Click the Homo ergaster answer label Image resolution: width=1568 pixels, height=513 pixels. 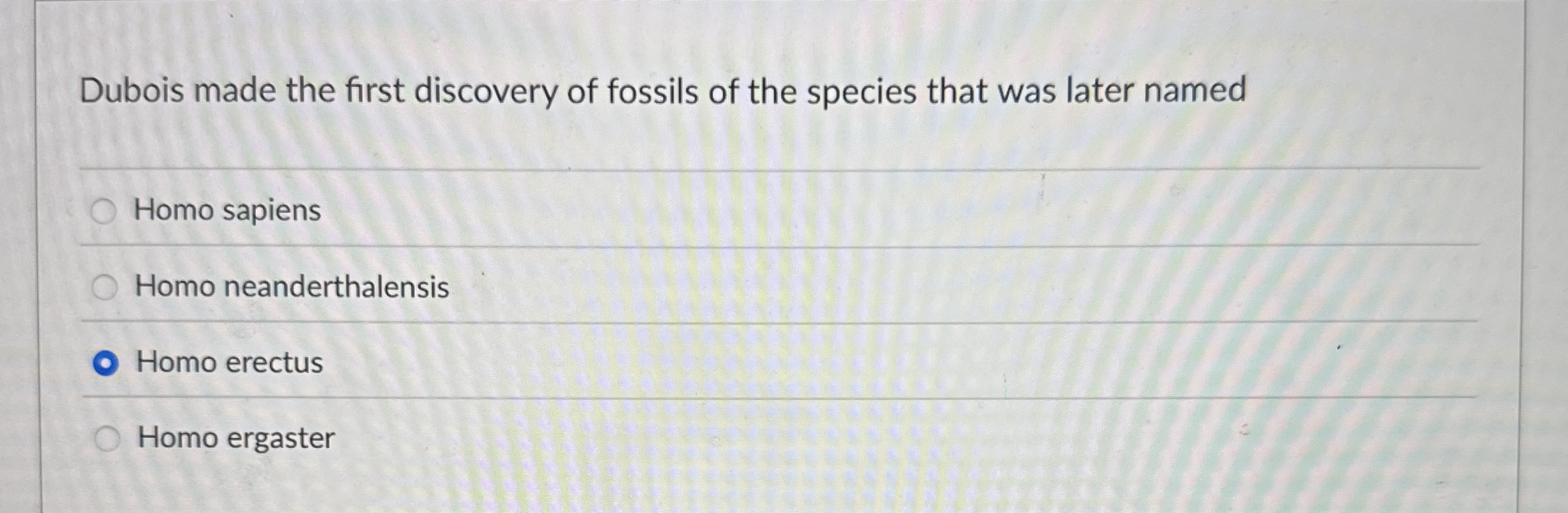pos(235,437)
